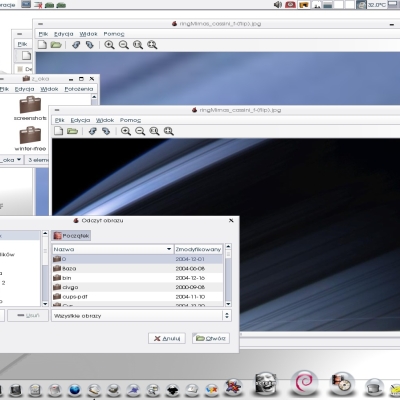
Task: Click Zoom to fit magnifier in back image viewer
Action: (x=152, y=45)
